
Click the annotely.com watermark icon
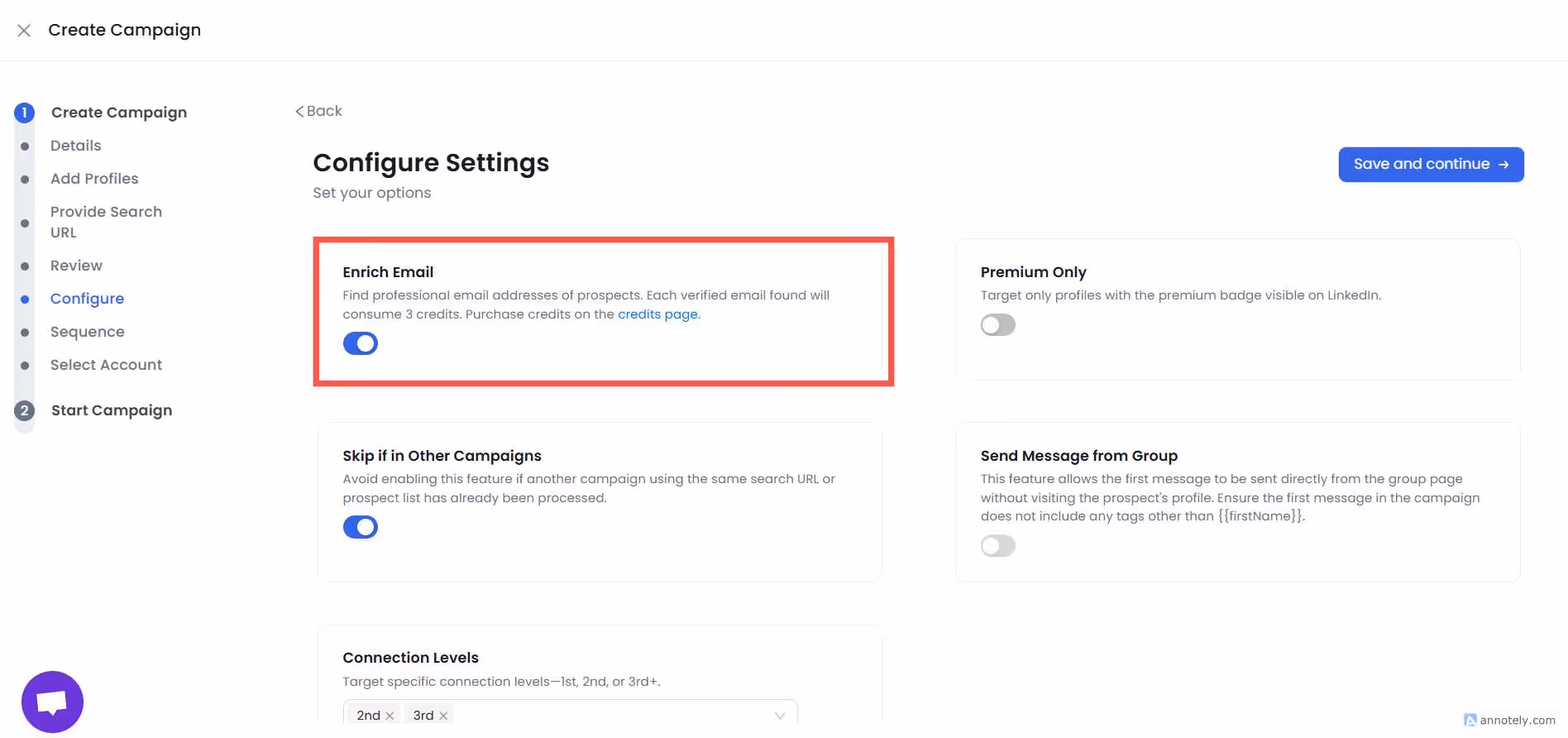pyautogui.click(x=1470, y=721)
